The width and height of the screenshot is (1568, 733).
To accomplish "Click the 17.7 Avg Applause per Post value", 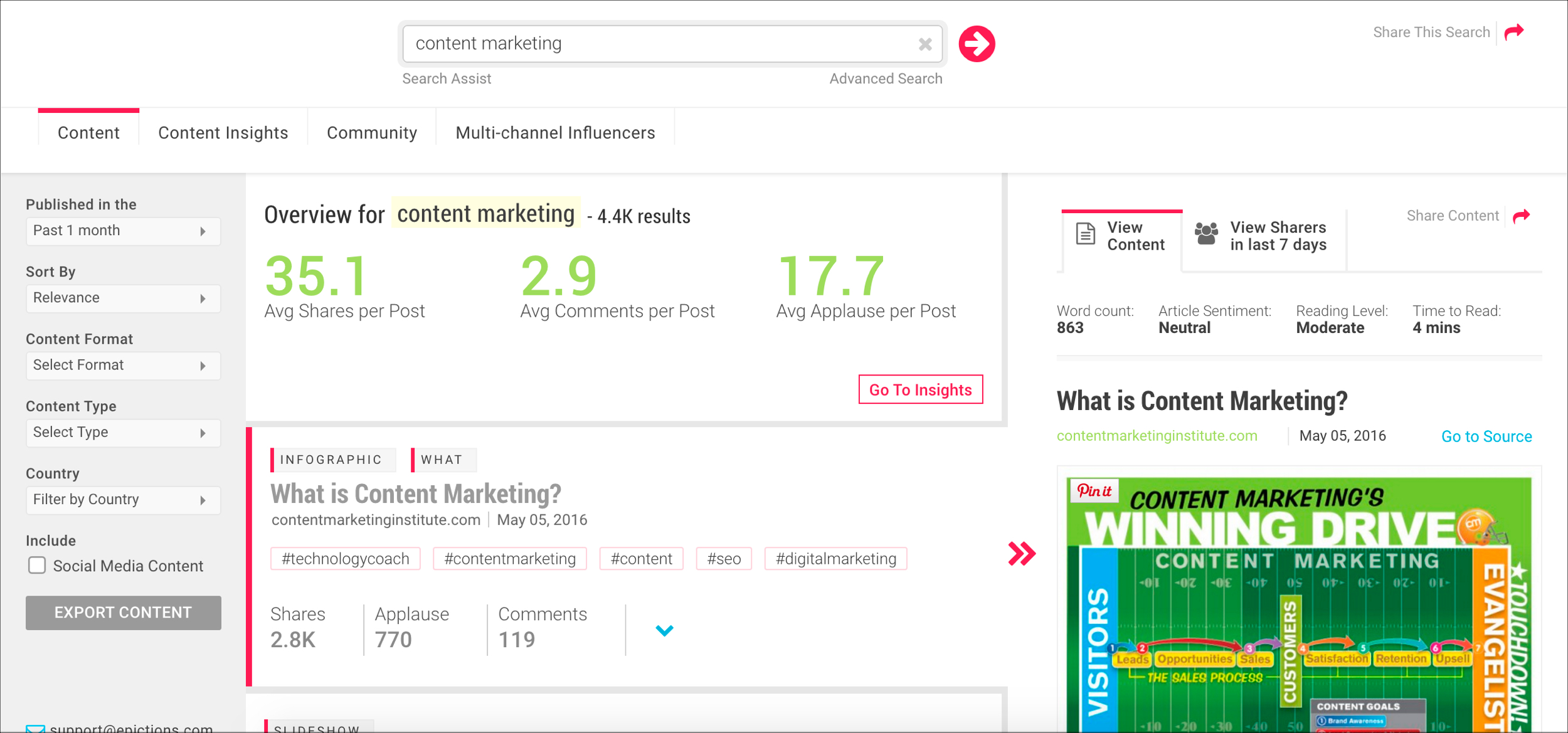I will click(830, 275).
